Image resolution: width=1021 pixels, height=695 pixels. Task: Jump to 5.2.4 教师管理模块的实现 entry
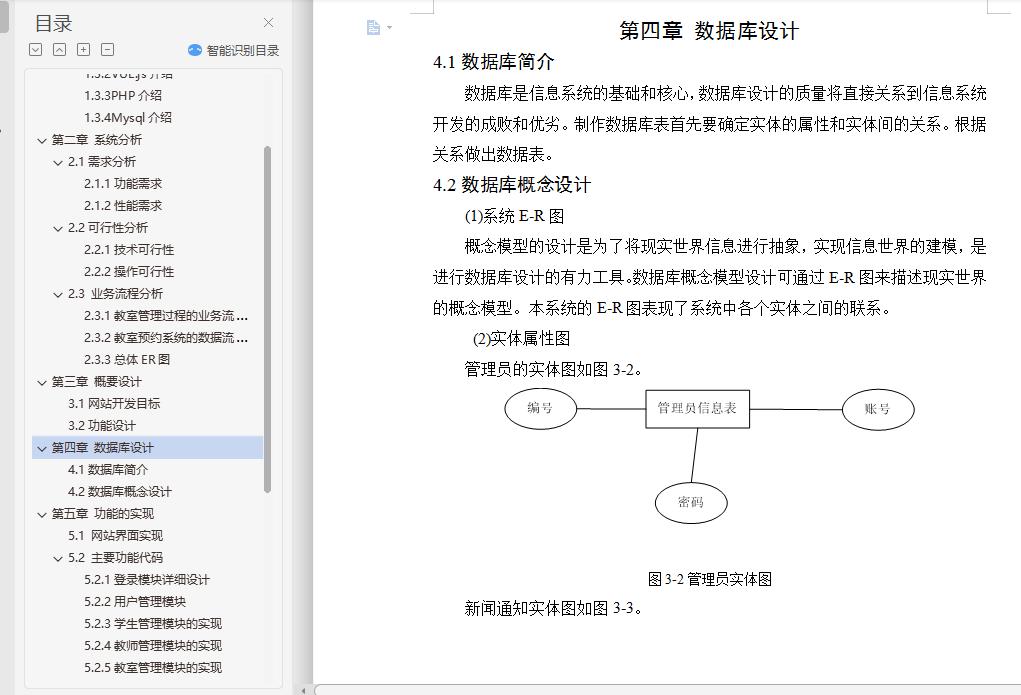click(x=153, y=646)
